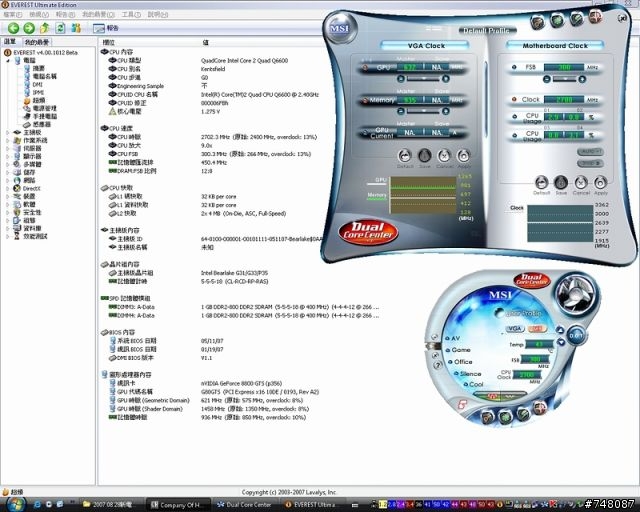Expand the 資料庫 database tree node
The height and width of the screenshot is (512, 640).
tap(8, 228)
